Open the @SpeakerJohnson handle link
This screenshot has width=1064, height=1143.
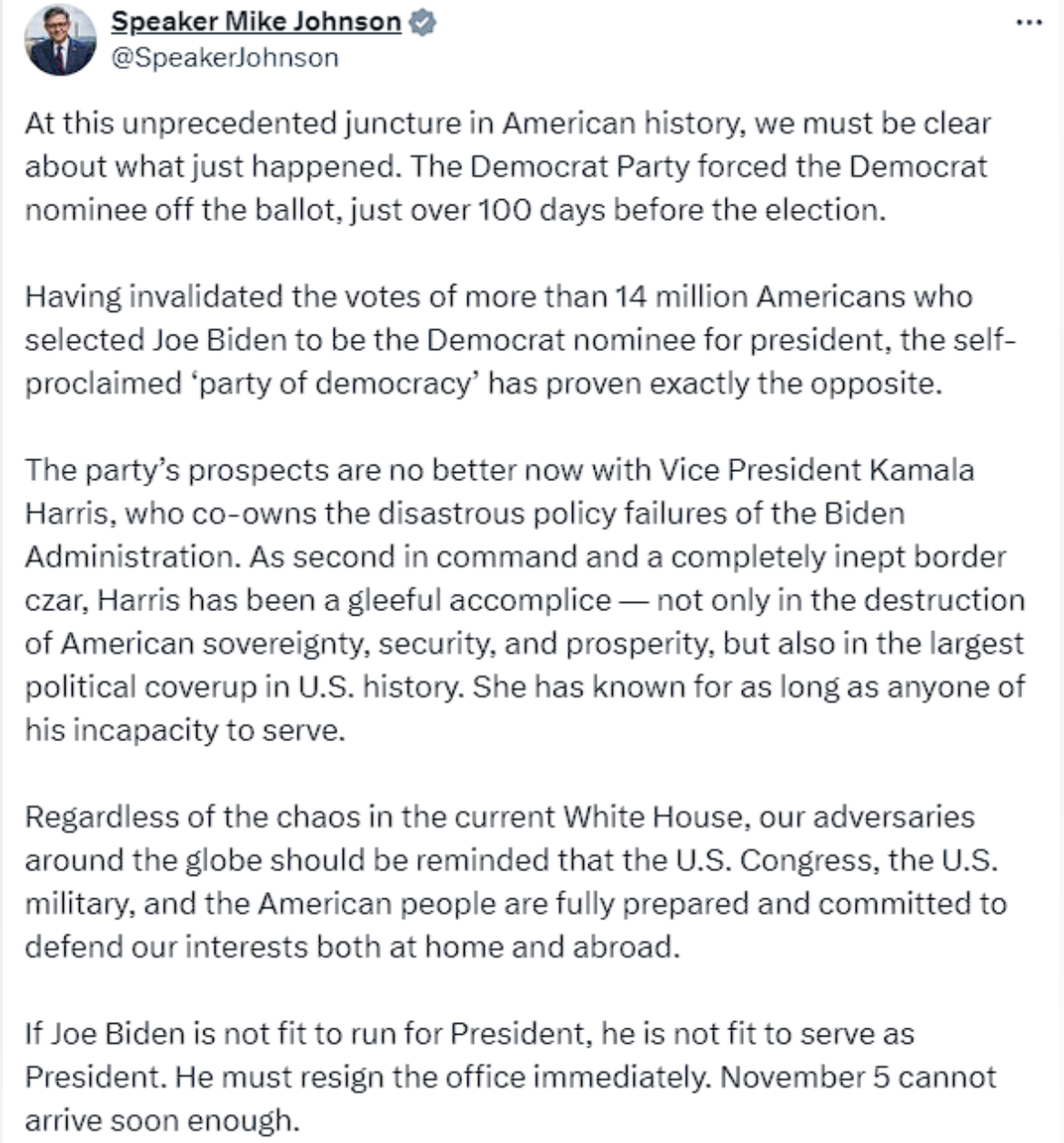click(225, 57)
